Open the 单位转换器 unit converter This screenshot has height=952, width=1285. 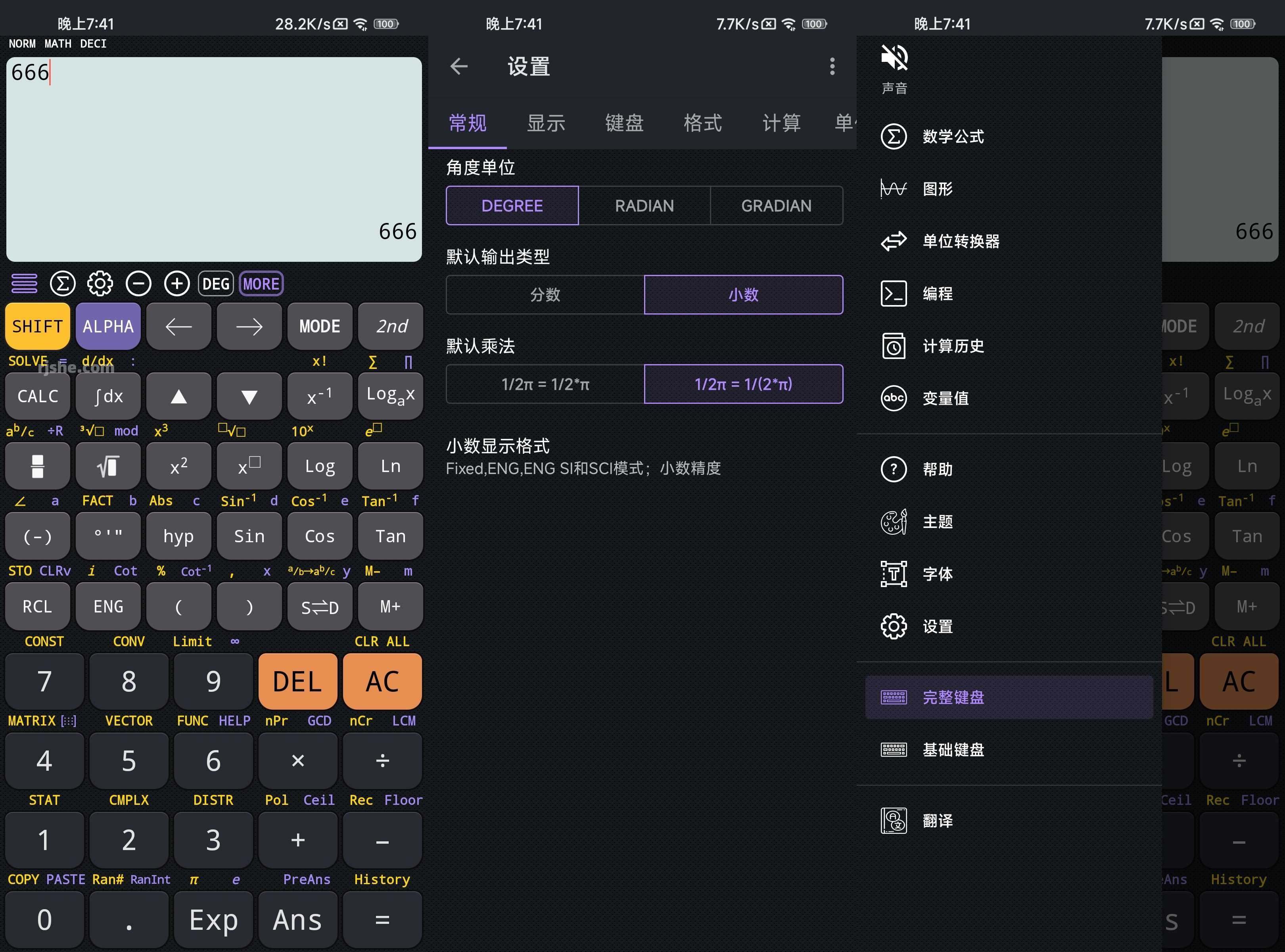click(x=959, y=242)
